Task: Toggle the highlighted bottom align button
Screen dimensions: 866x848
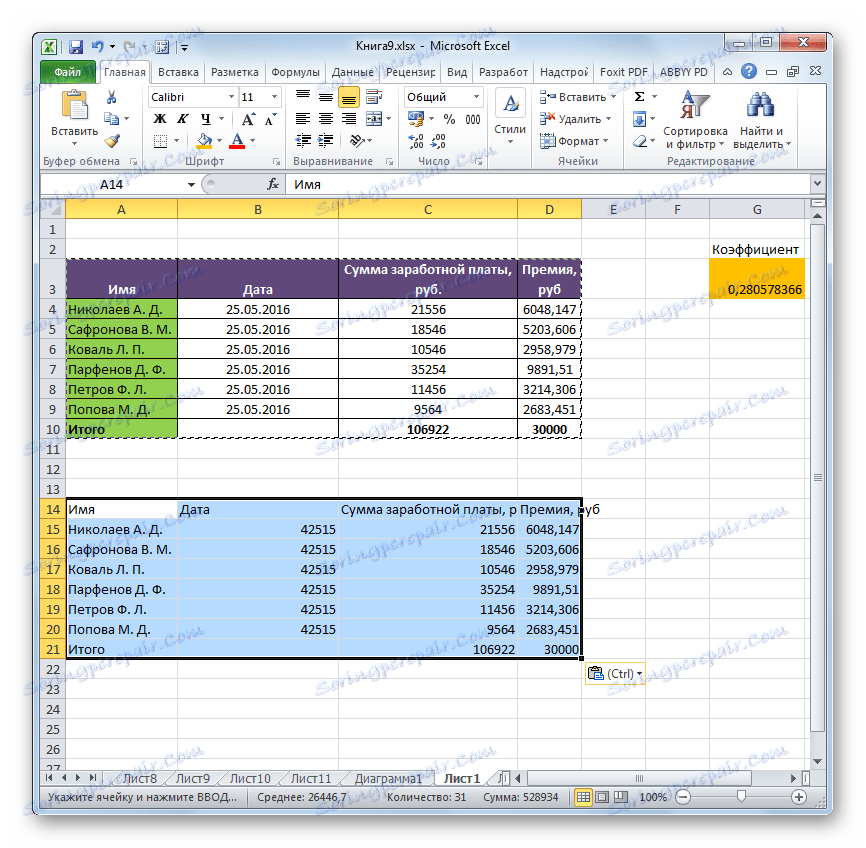Action: [x=348, y=97]
